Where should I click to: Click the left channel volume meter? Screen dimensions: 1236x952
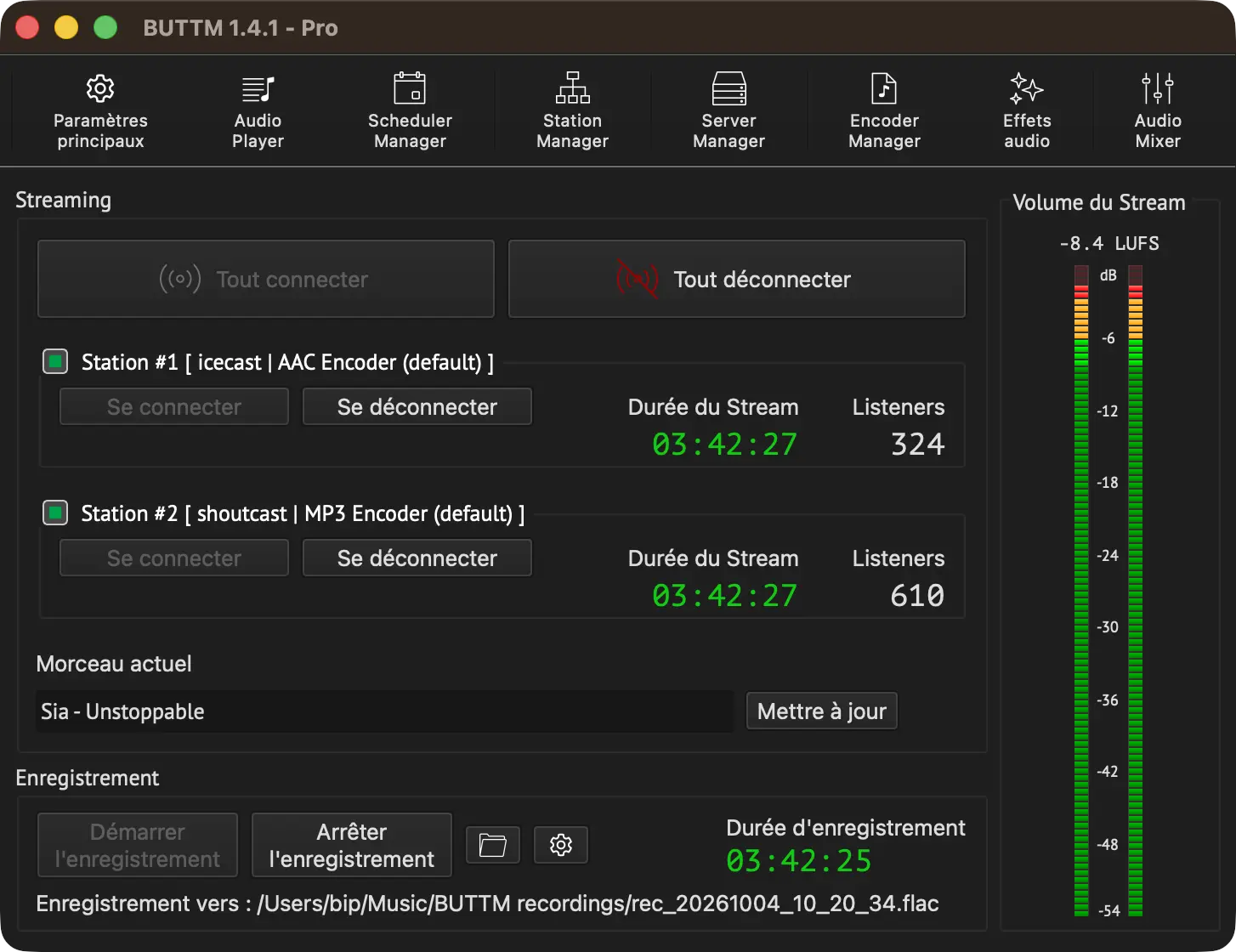coord(1081,592)
